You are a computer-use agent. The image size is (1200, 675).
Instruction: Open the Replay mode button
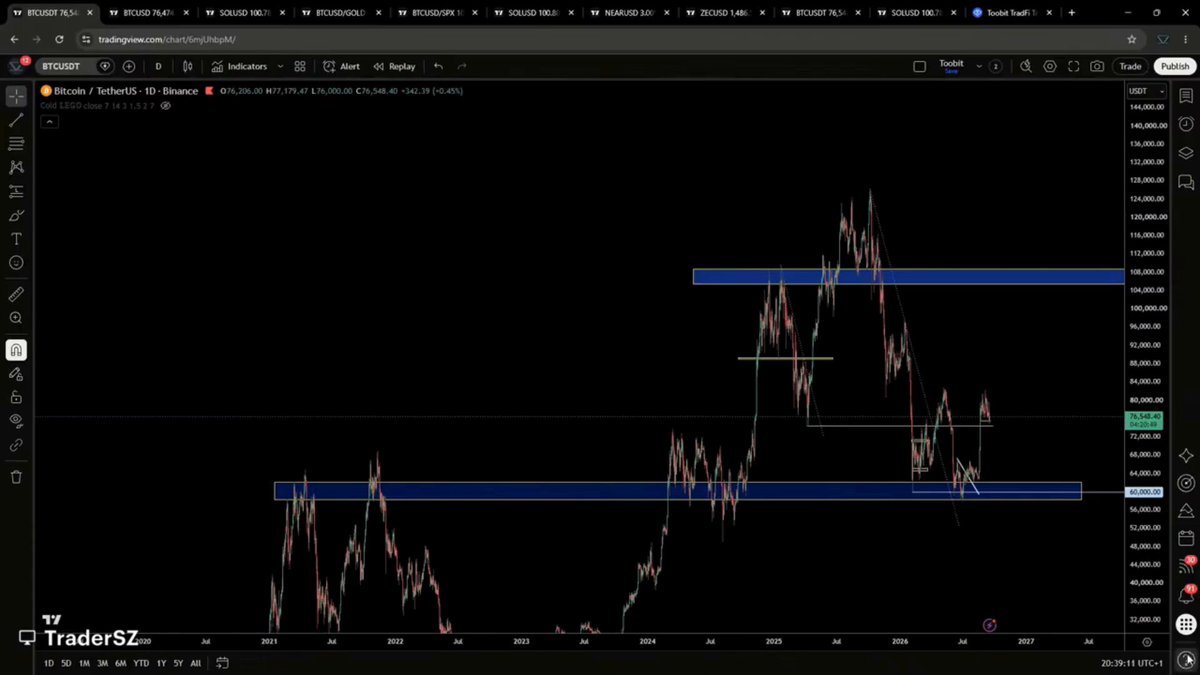coord(394,66)
